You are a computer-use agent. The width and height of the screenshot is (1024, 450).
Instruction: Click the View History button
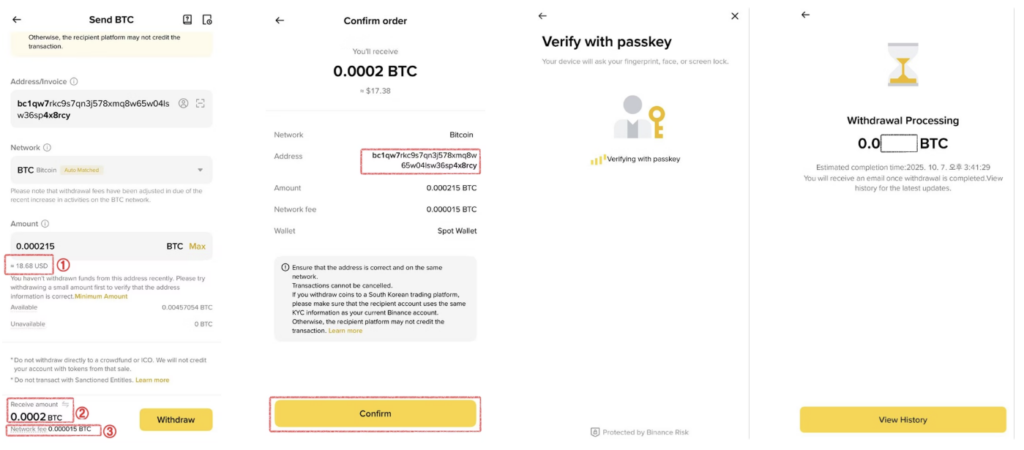point(902,420)
